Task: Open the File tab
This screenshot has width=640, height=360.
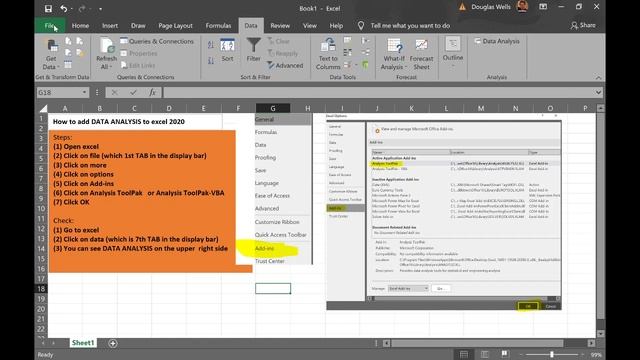Action: (x=49, y=26)
